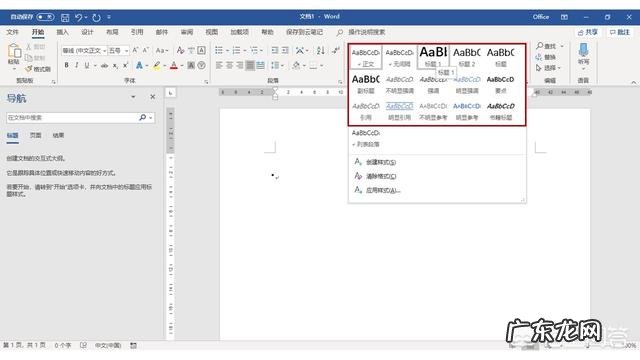
Task: Toggle the AutoSave switch in title bar
Action: coord(45,17)
